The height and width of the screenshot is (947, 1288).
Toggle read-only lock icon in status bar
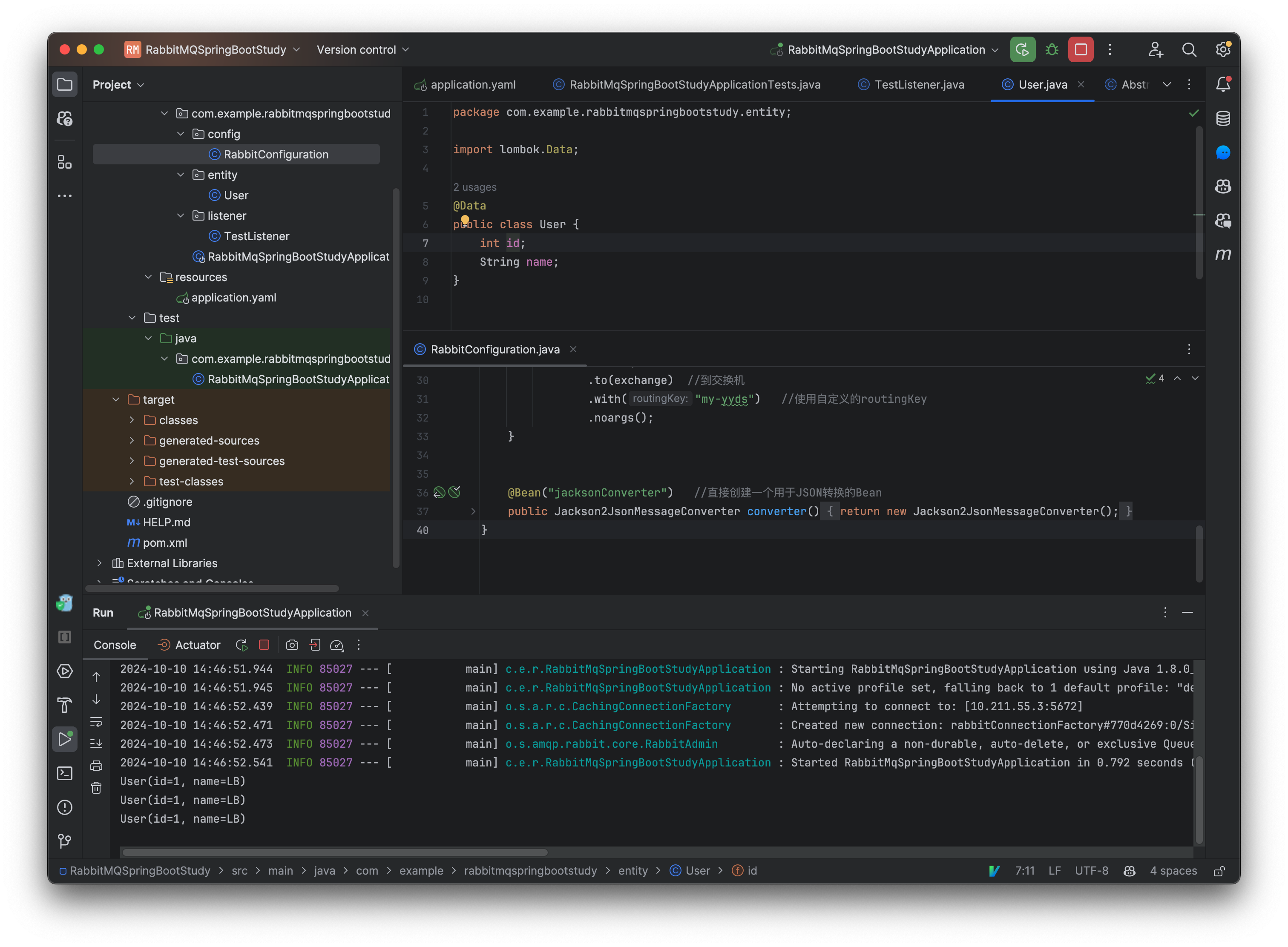pos(1219,871)
